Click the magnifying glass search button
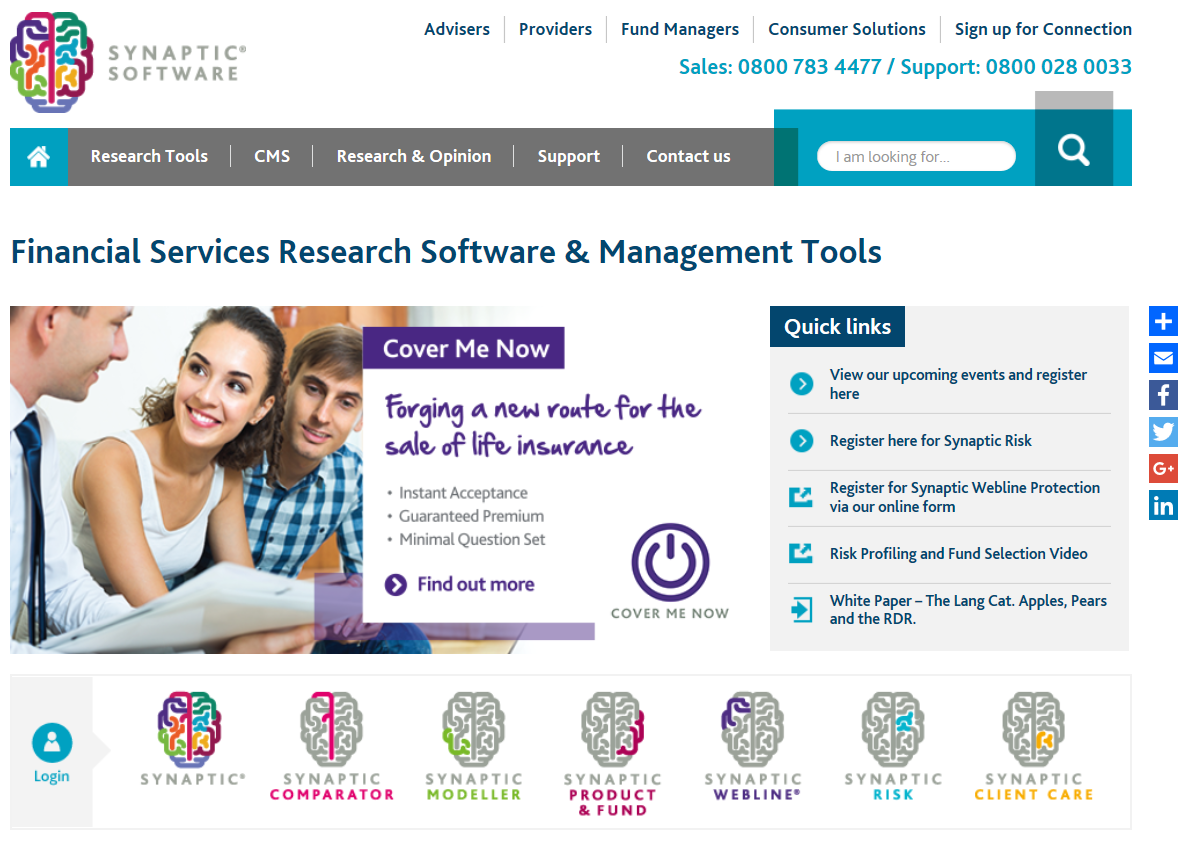1187x848 pixels. coord(1073,149)
